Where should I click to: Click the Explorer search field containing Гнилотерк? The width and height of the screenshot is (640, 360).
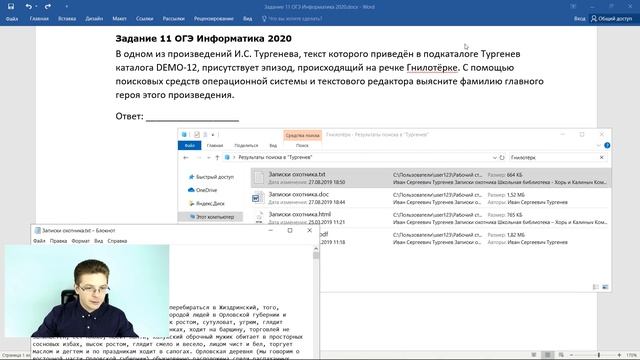[553, 158]
